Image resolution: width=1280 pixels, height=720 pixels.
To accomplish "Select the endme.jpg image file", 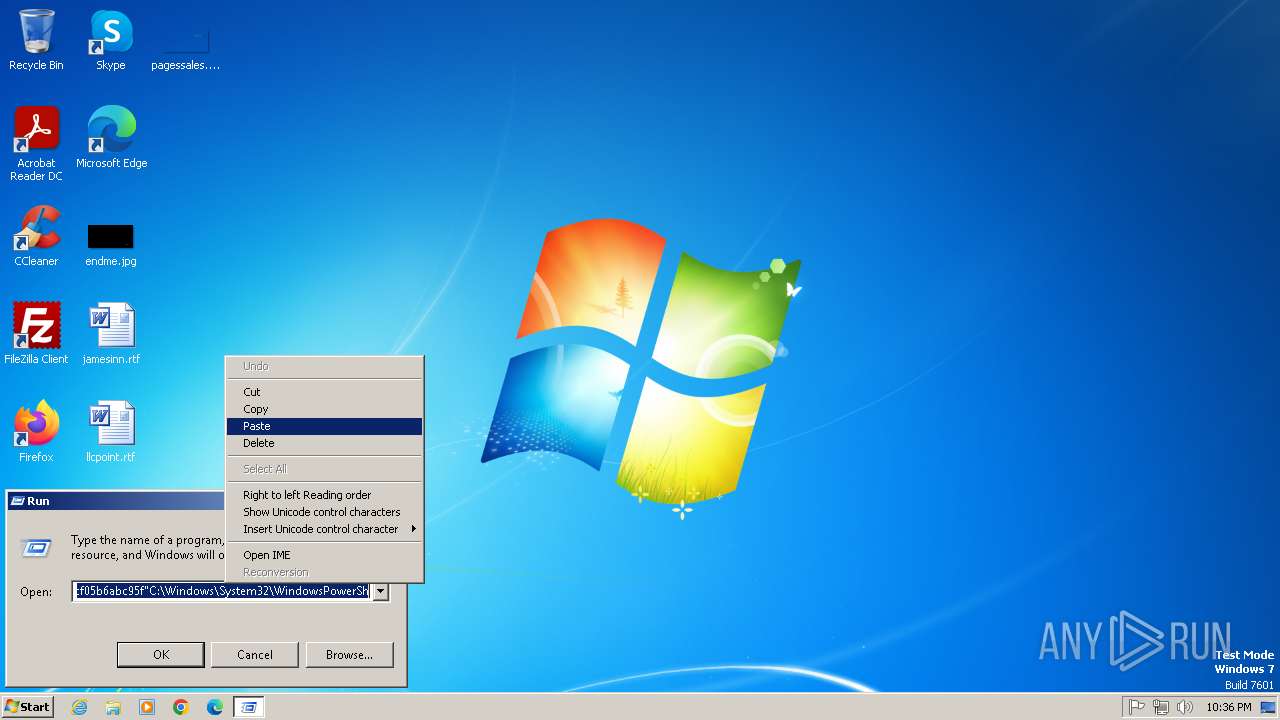I will pyautogui.click(x=111, y=244).
